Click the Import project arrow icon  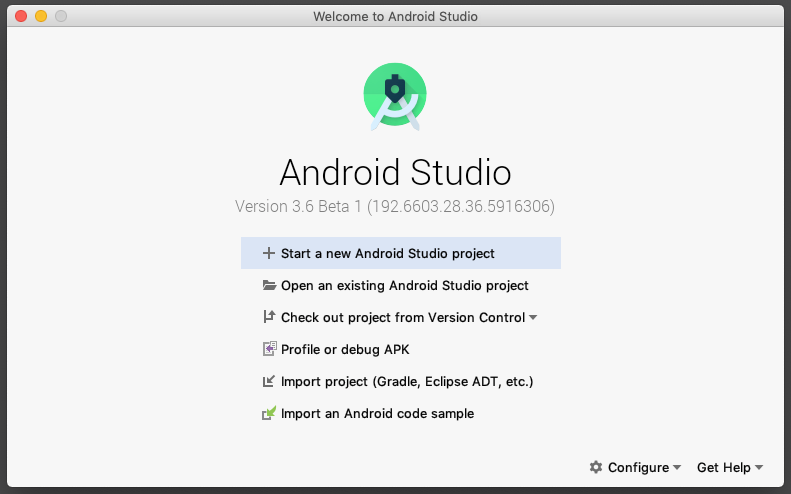tap(269, 381)
